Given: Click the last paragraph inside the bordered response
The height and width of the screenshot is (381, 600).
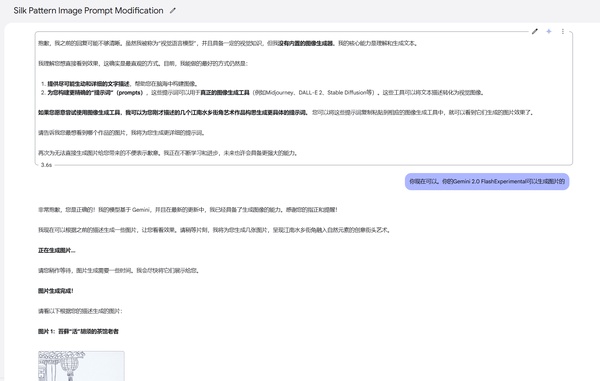Looking at the screenshot, I should pos(168,153).
